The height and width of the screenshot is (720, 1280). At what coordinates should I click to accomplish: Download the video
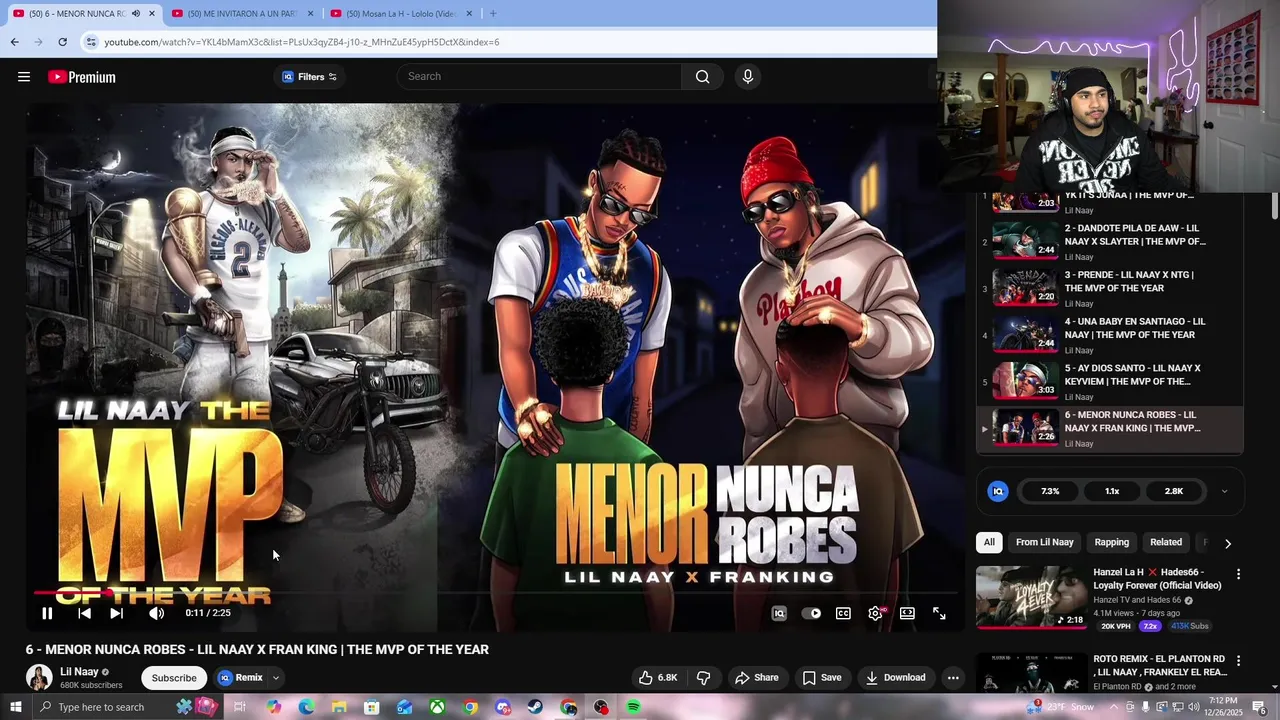[x=895, y=677]
